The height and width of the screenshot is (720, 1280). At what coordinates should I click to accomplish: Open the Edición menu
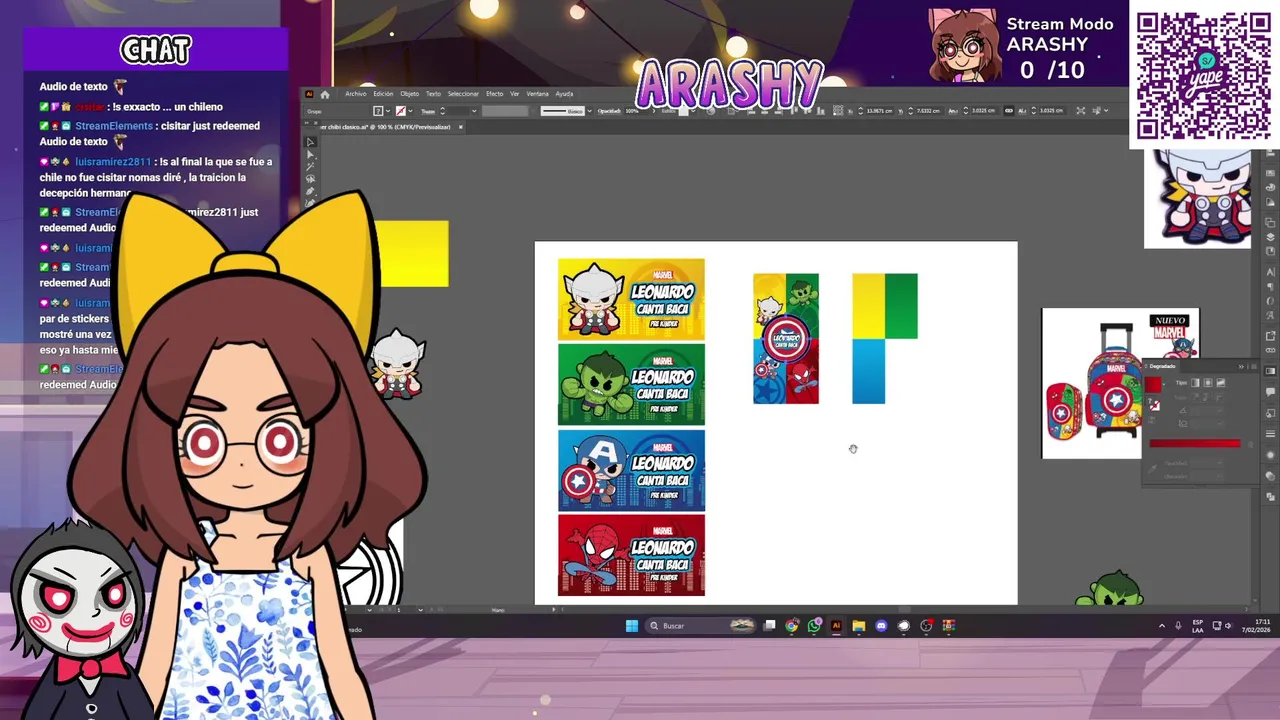click(x=383, y=94)
